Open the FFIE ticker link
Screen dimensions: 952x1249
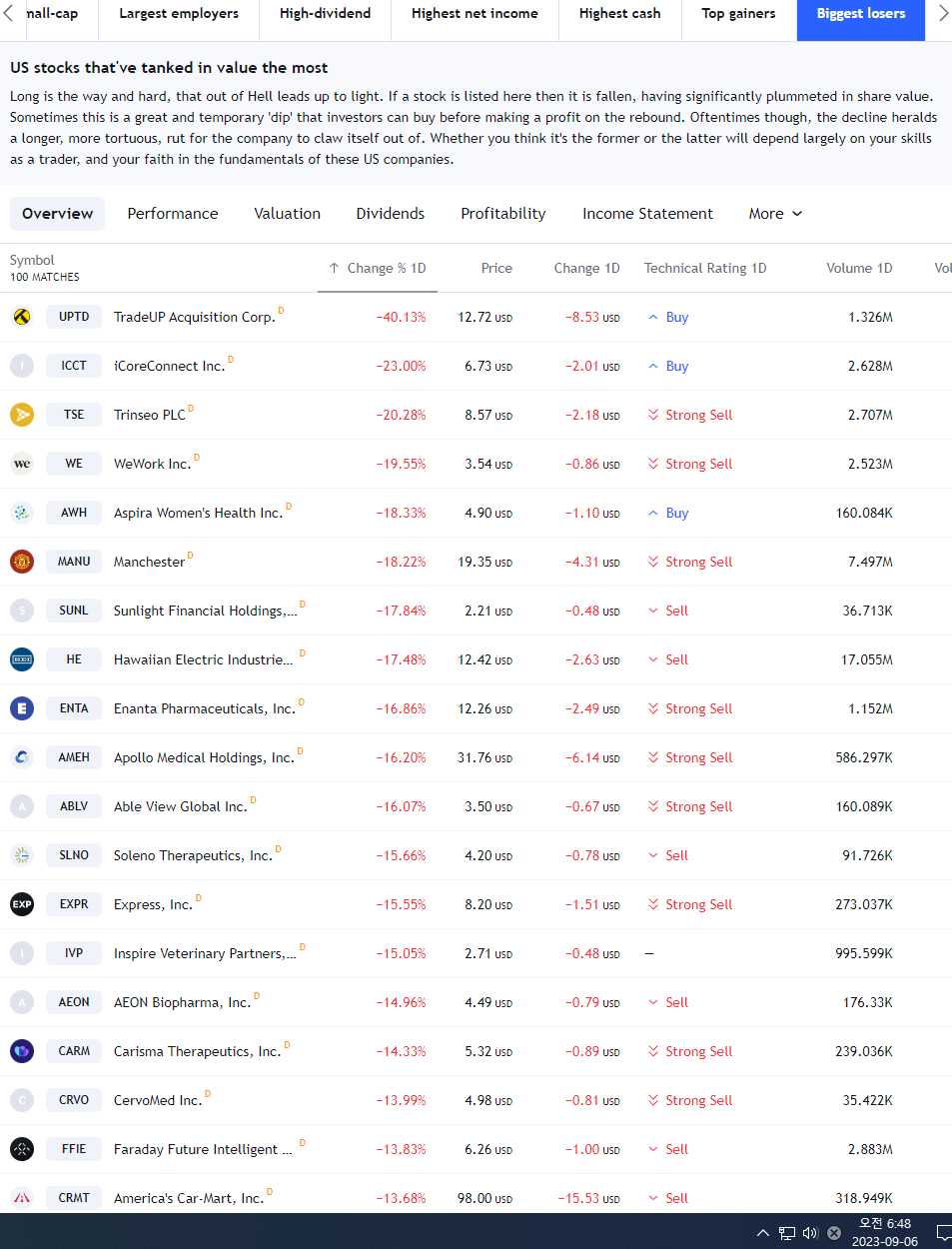(x=74, y=1149)
